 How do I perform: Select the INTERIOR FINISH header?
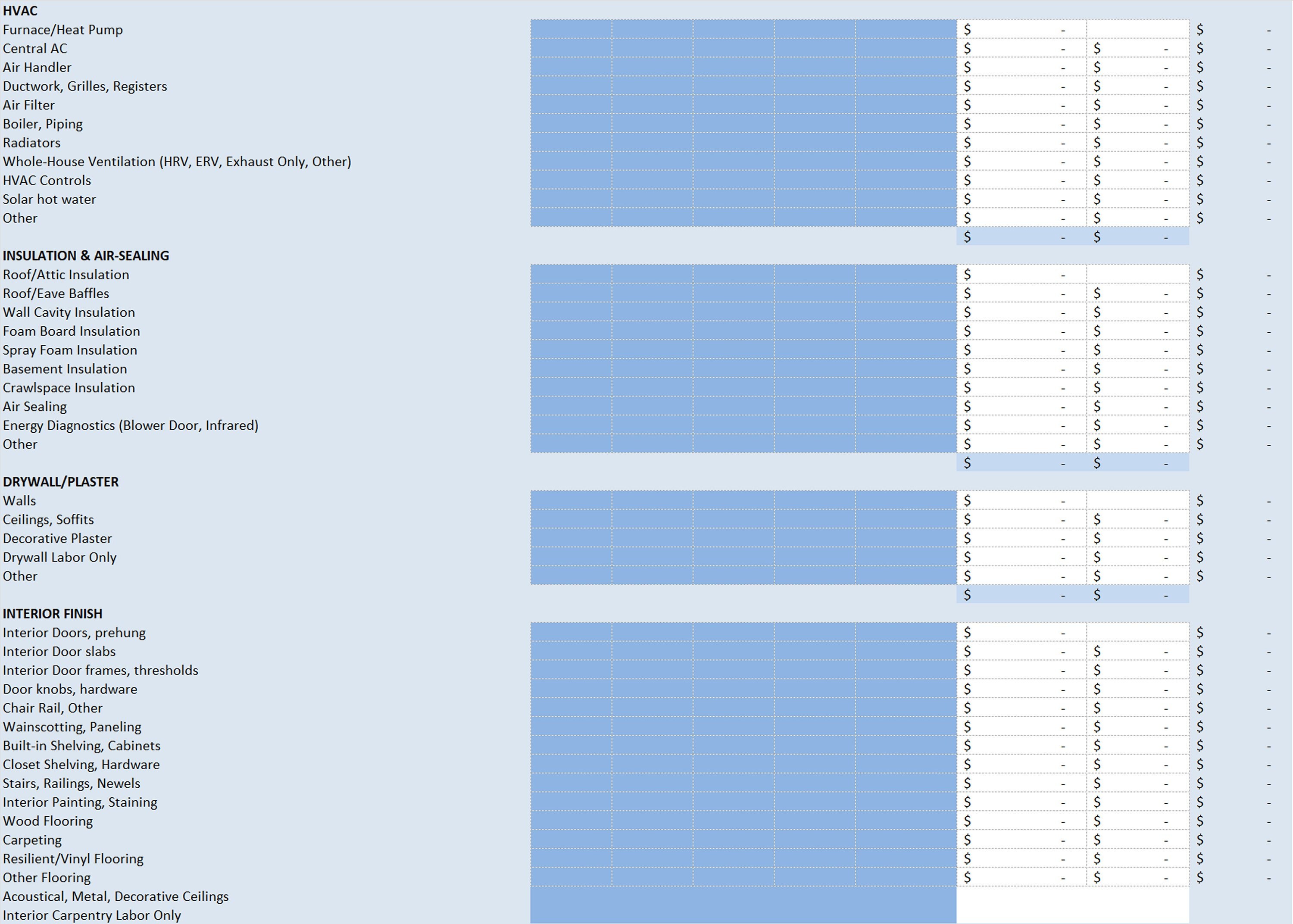click(52, 613)
